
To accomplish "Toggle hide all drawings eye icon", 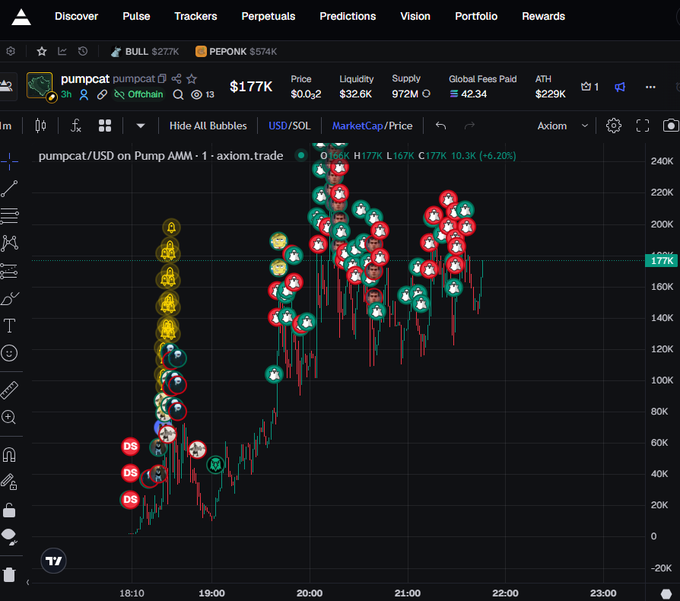I will pyautogui.click(x=10, y=536).
